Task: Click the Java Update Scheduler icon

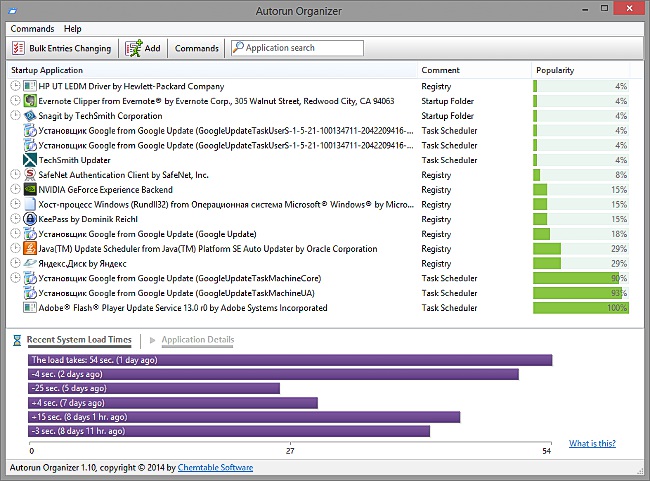Action: (30, 248)
